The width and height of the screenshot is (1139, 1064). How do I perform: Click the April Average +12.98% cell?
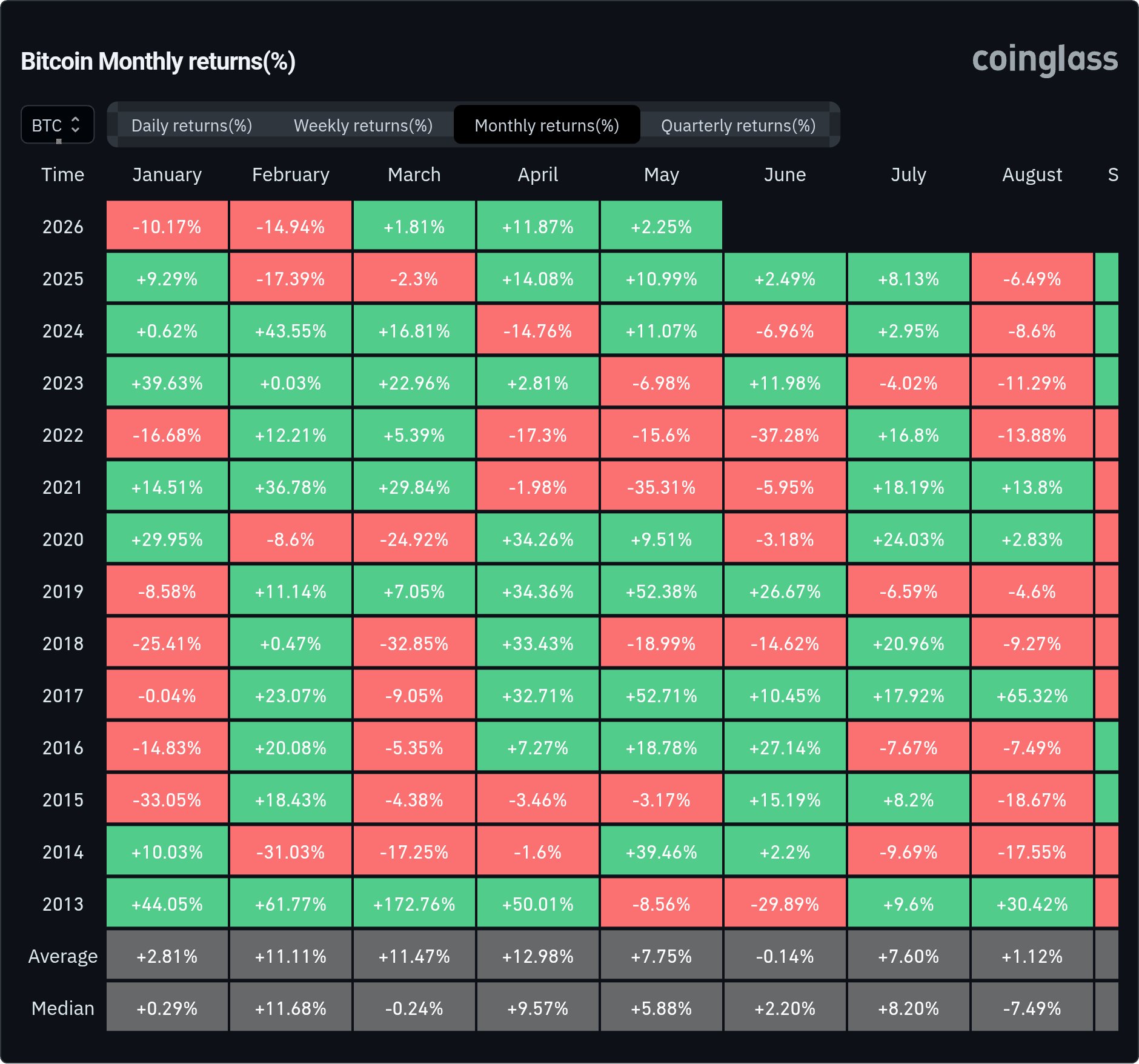click(538, 955)
